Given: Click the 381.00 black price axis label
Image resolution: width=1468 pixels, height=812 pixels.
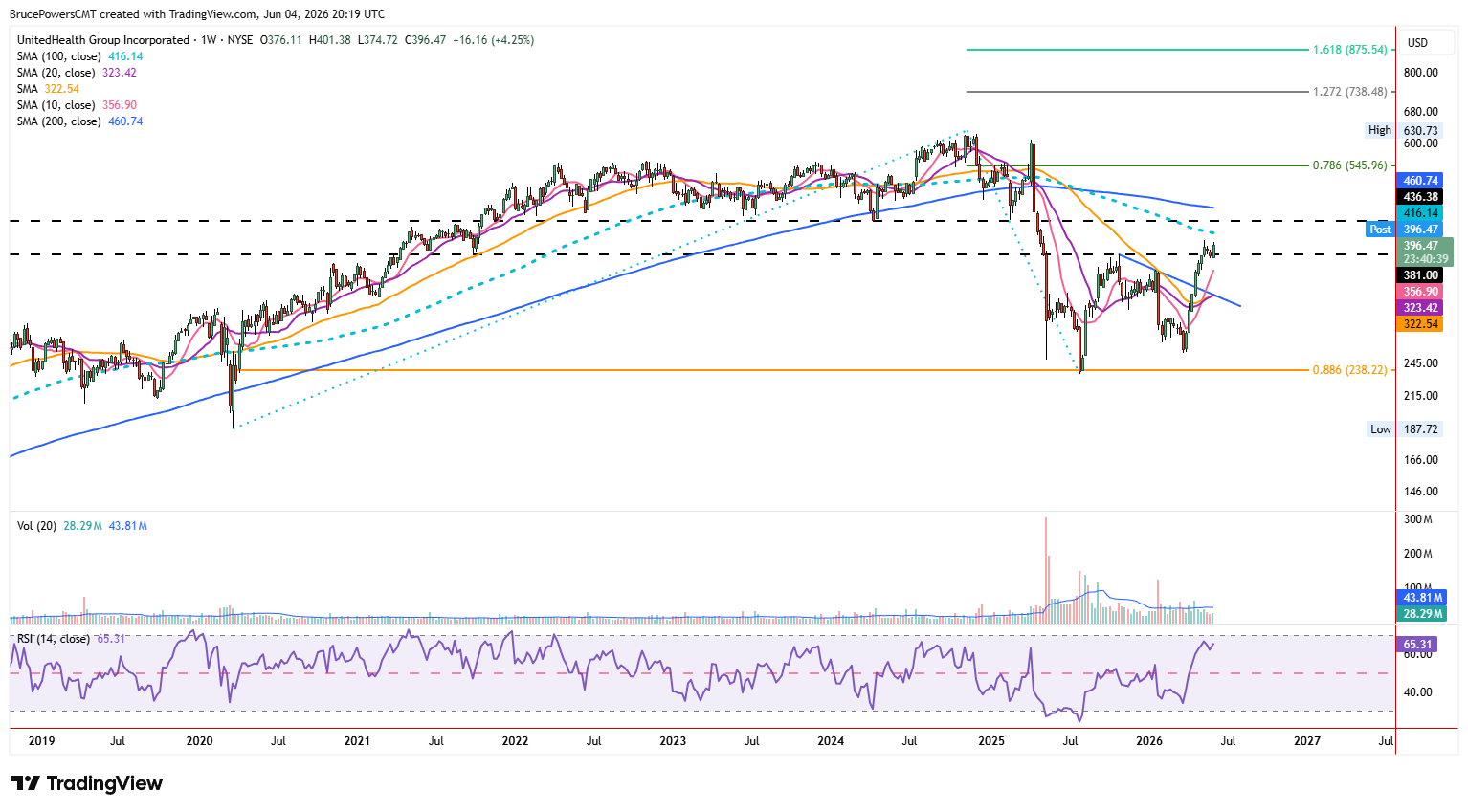Looking at the screenshot, I should [x=1421, y=275].
